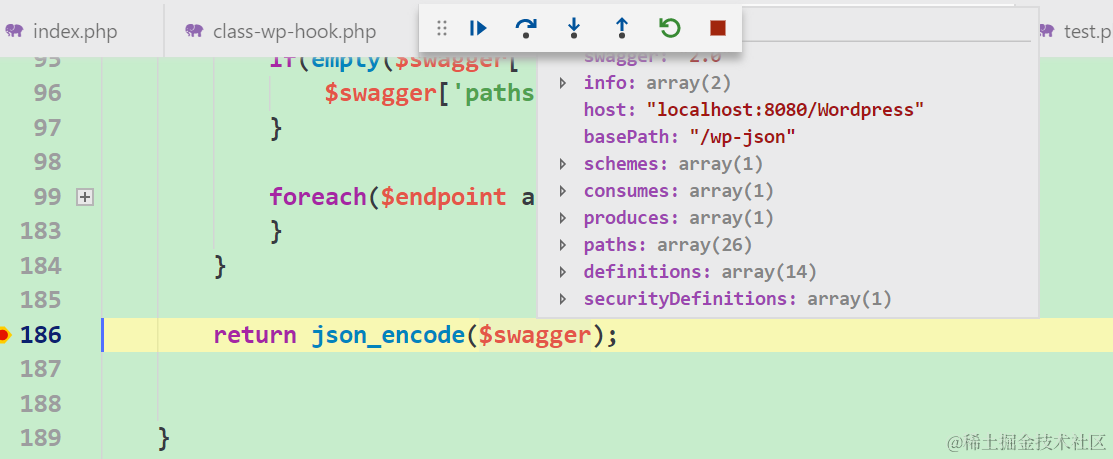Expand the schemes array entry
The width and height of the screenshot is (1113, 459).
[x=563, y=165]
